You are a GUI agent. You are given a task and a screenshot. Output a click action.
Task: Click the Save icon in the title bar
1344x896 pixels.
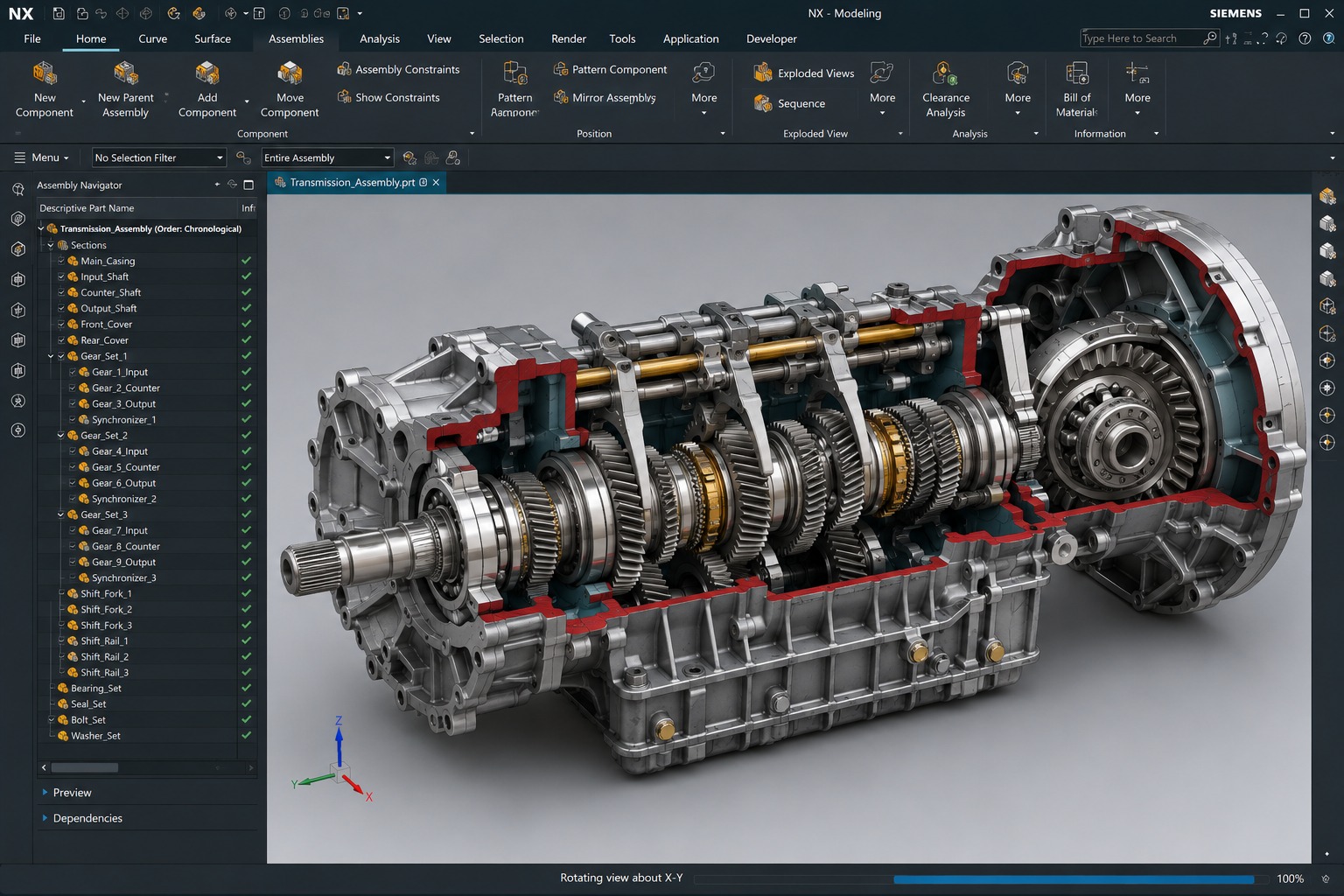(x=59, y=13)
